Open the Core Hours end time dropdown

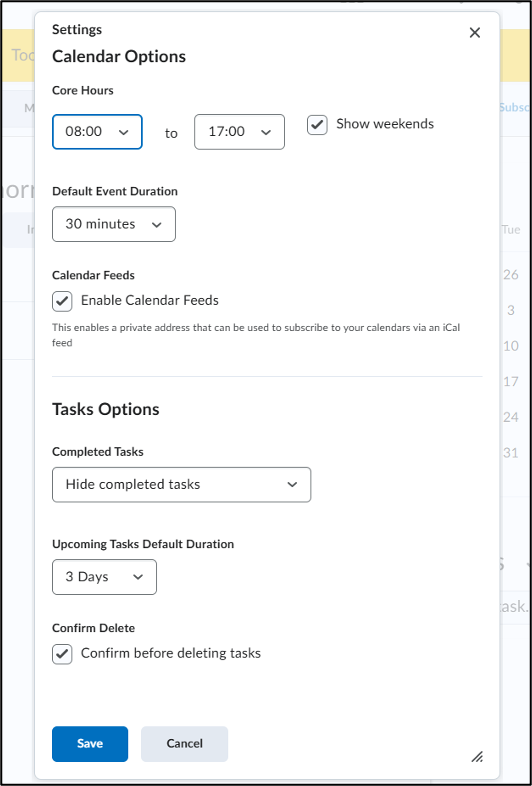click(239, 132)
